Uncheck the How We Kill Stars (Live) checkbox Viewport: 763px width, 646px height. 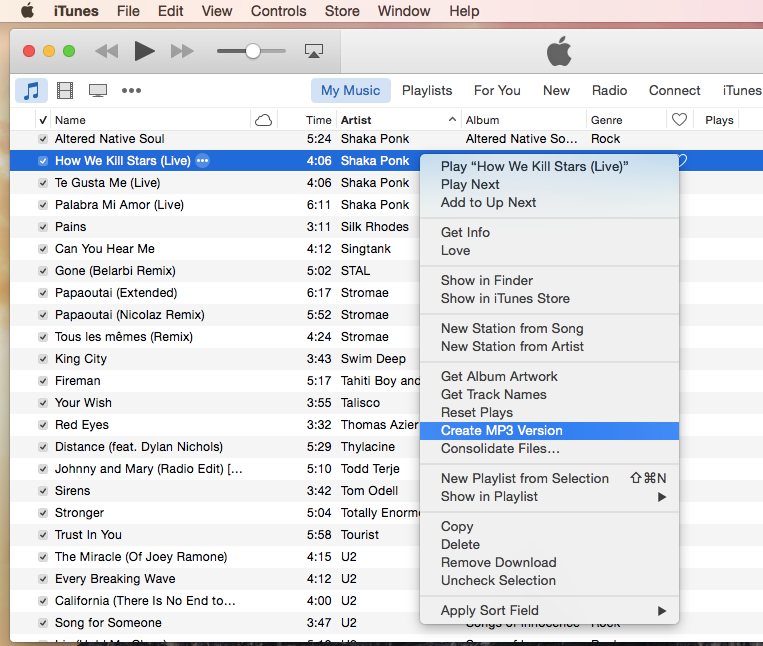click(43, 161)
